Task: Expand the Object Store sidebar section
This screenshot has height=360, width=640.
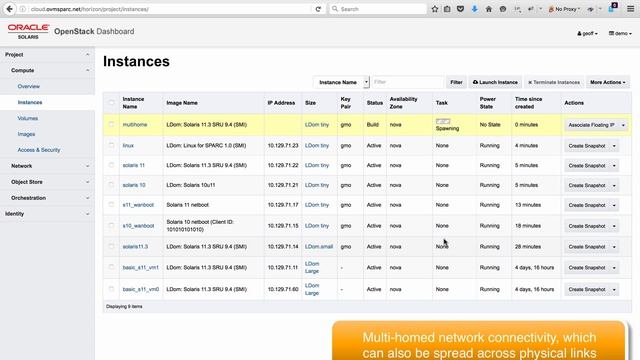Action: coord(47,182)
